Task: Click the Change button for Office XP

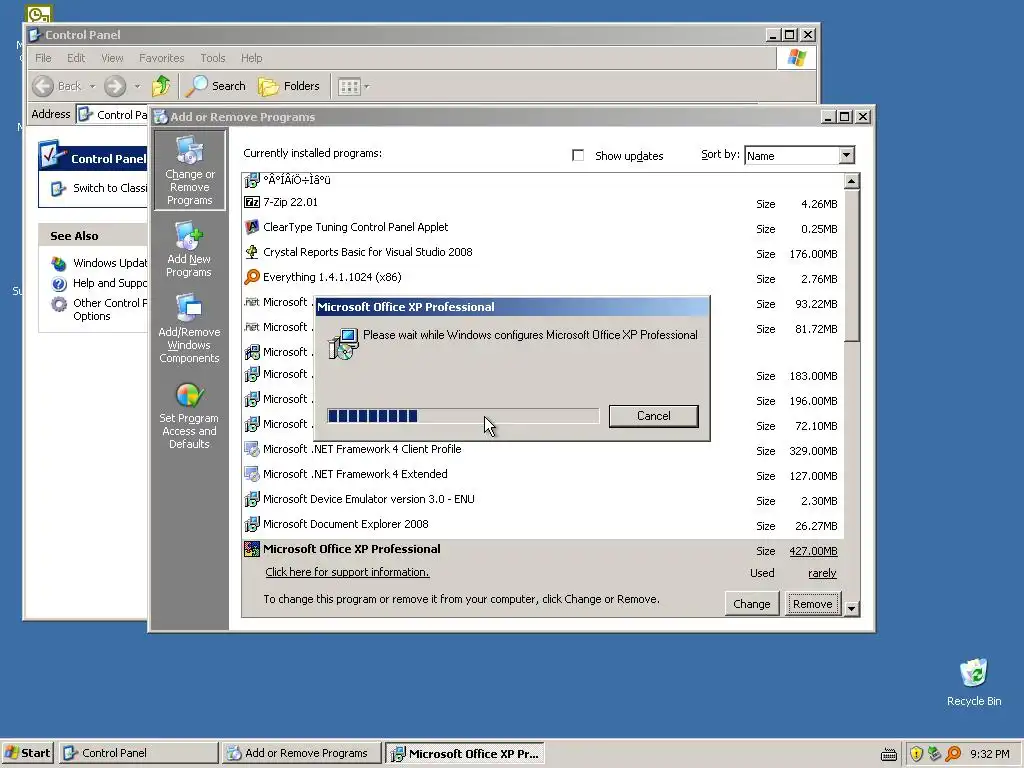Action: (751, 604)
